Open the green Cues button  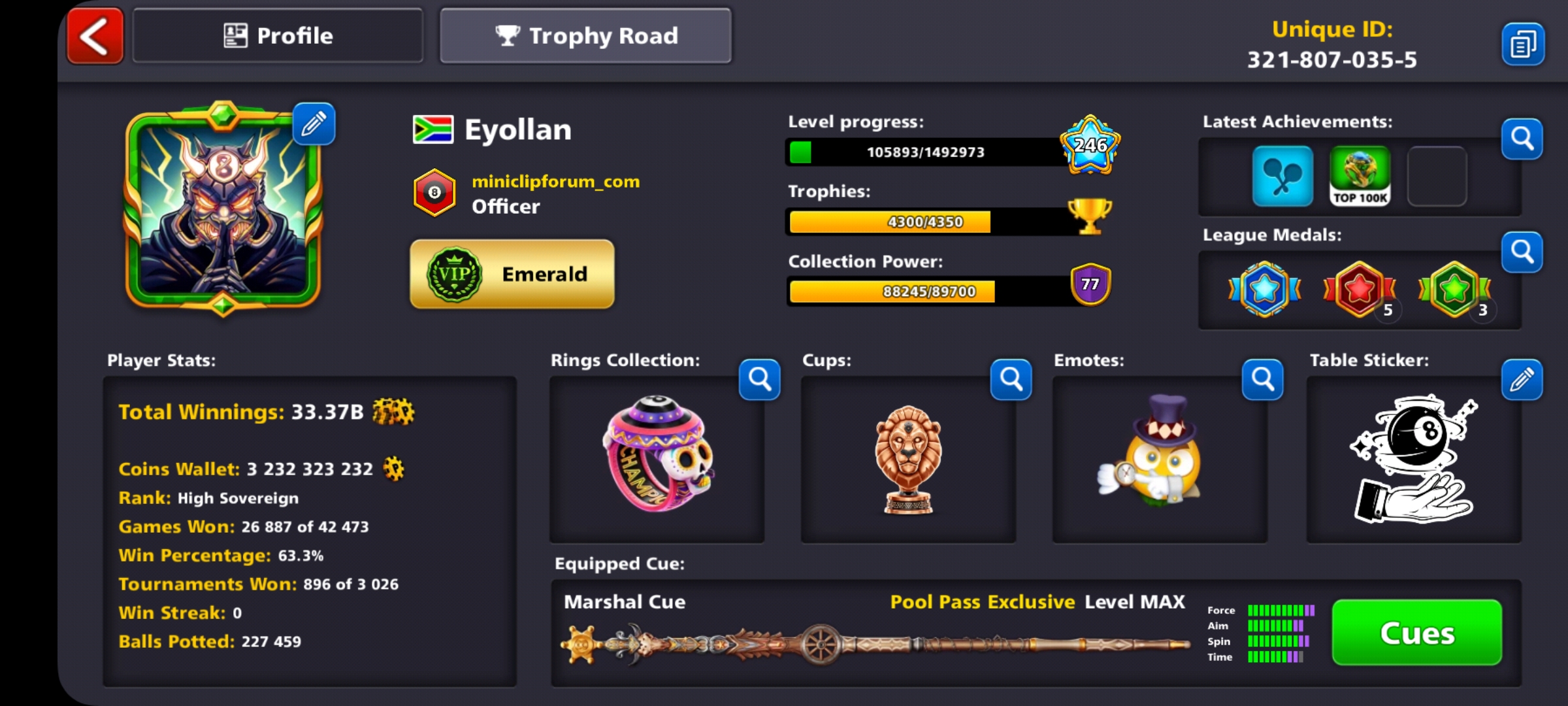click(1417, 633)
